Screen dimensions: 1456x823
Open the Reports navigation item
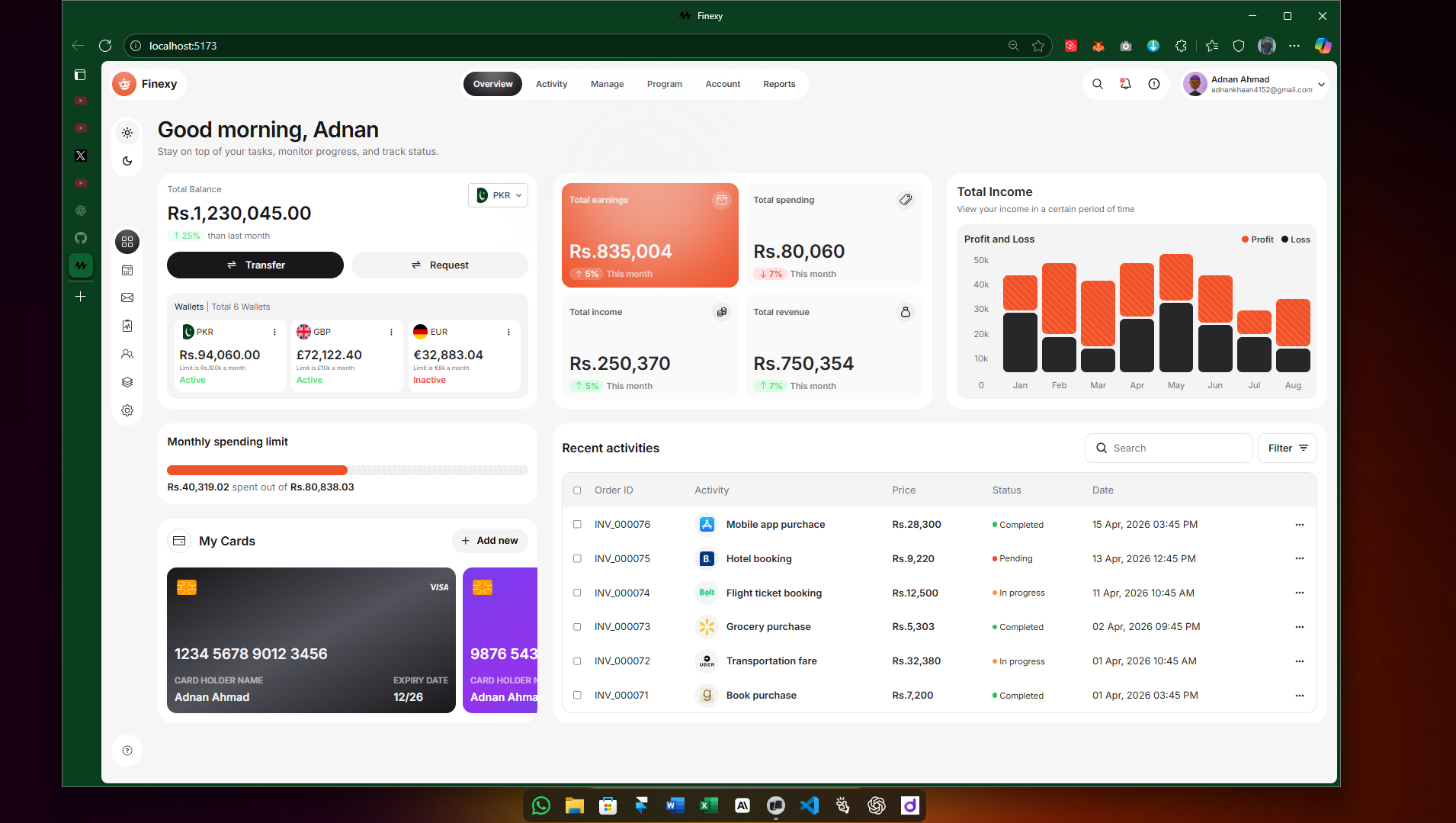pos(779,84)
